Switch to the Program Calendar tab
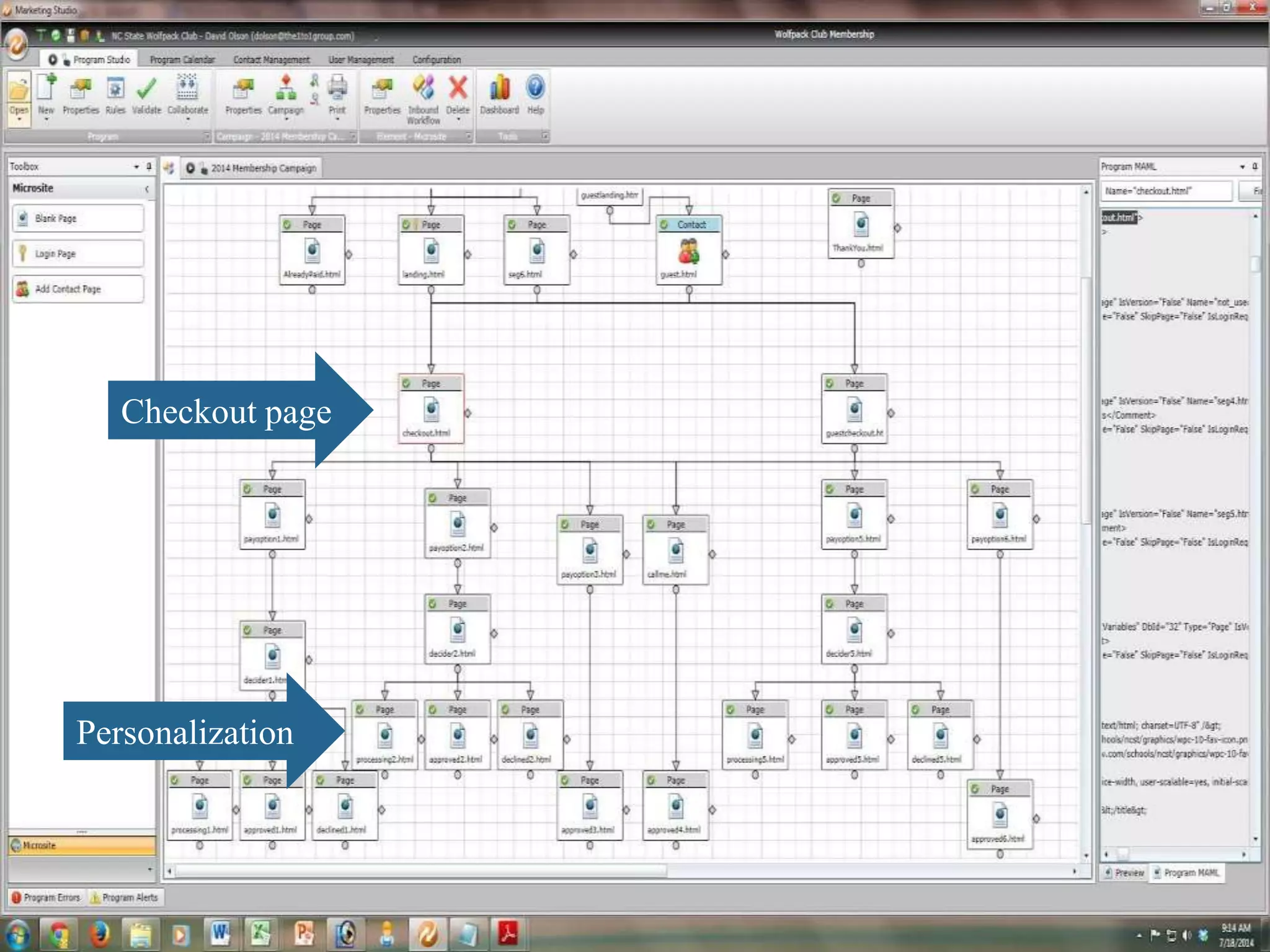The width and height of the screenshot is (1270, 952). click(182, 59)
